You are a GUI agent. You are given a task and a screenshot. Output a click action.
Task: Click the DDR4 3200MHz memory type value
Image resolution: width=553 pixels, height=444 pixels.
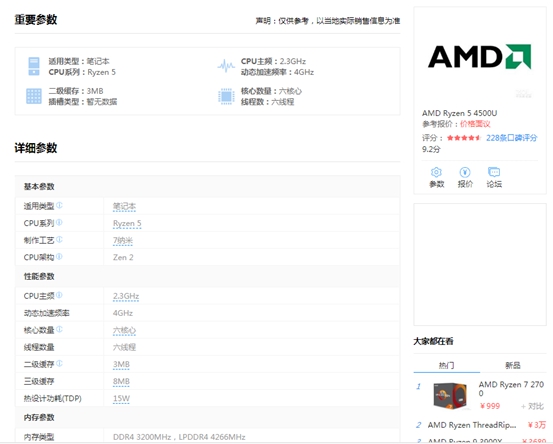pos(179,437)
